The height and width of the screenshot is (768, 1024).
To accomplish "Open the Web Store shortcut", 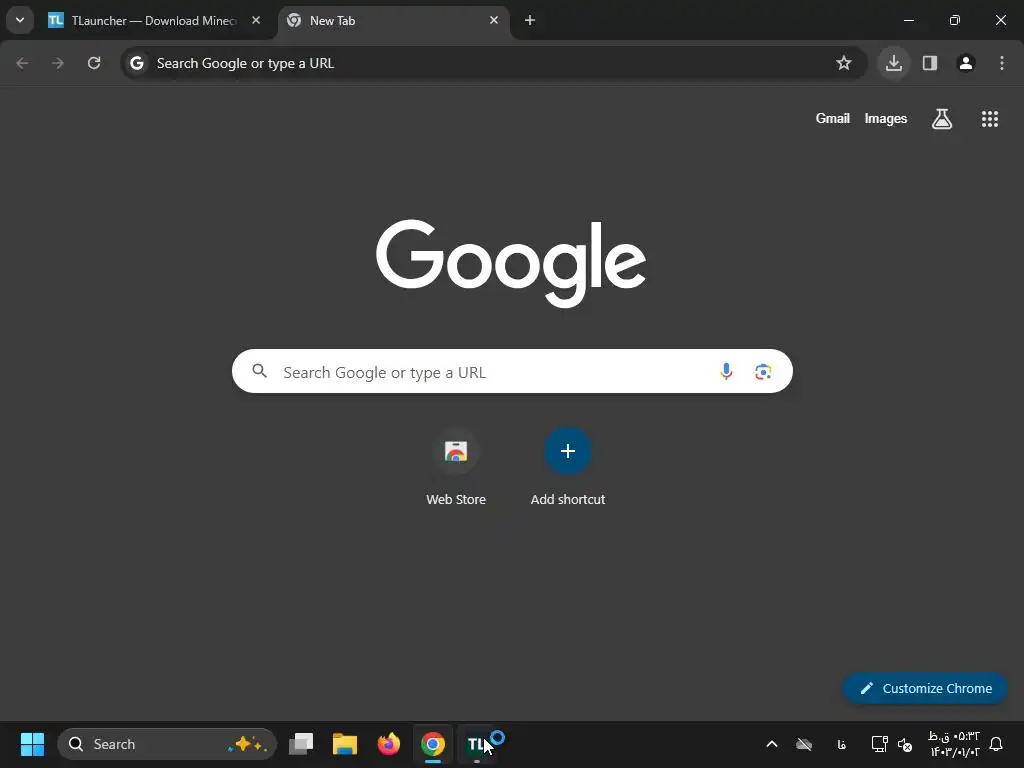I will [456, 467].
